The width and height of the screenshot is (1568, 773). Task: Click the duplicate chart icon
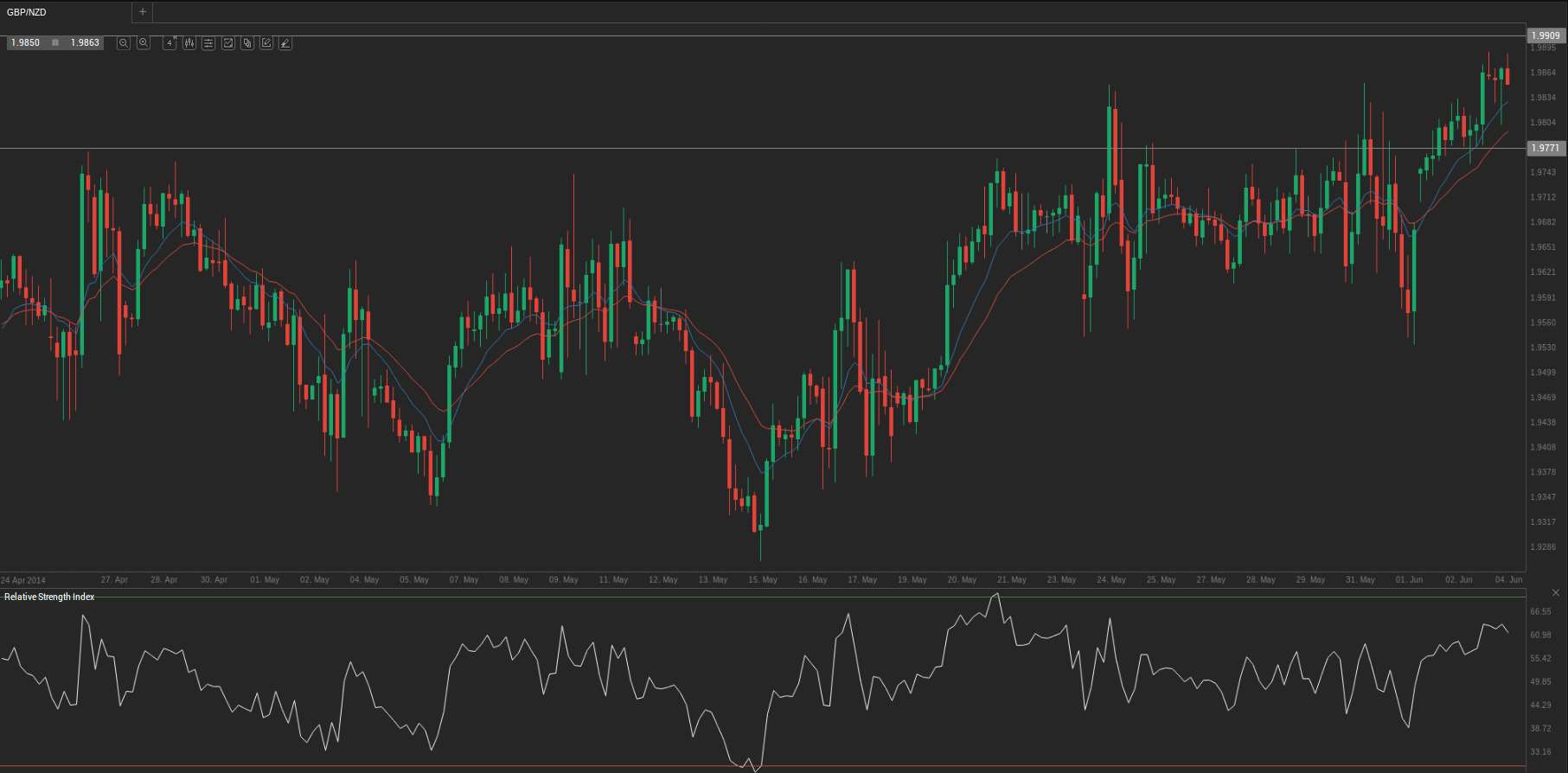tap(247, 43)
